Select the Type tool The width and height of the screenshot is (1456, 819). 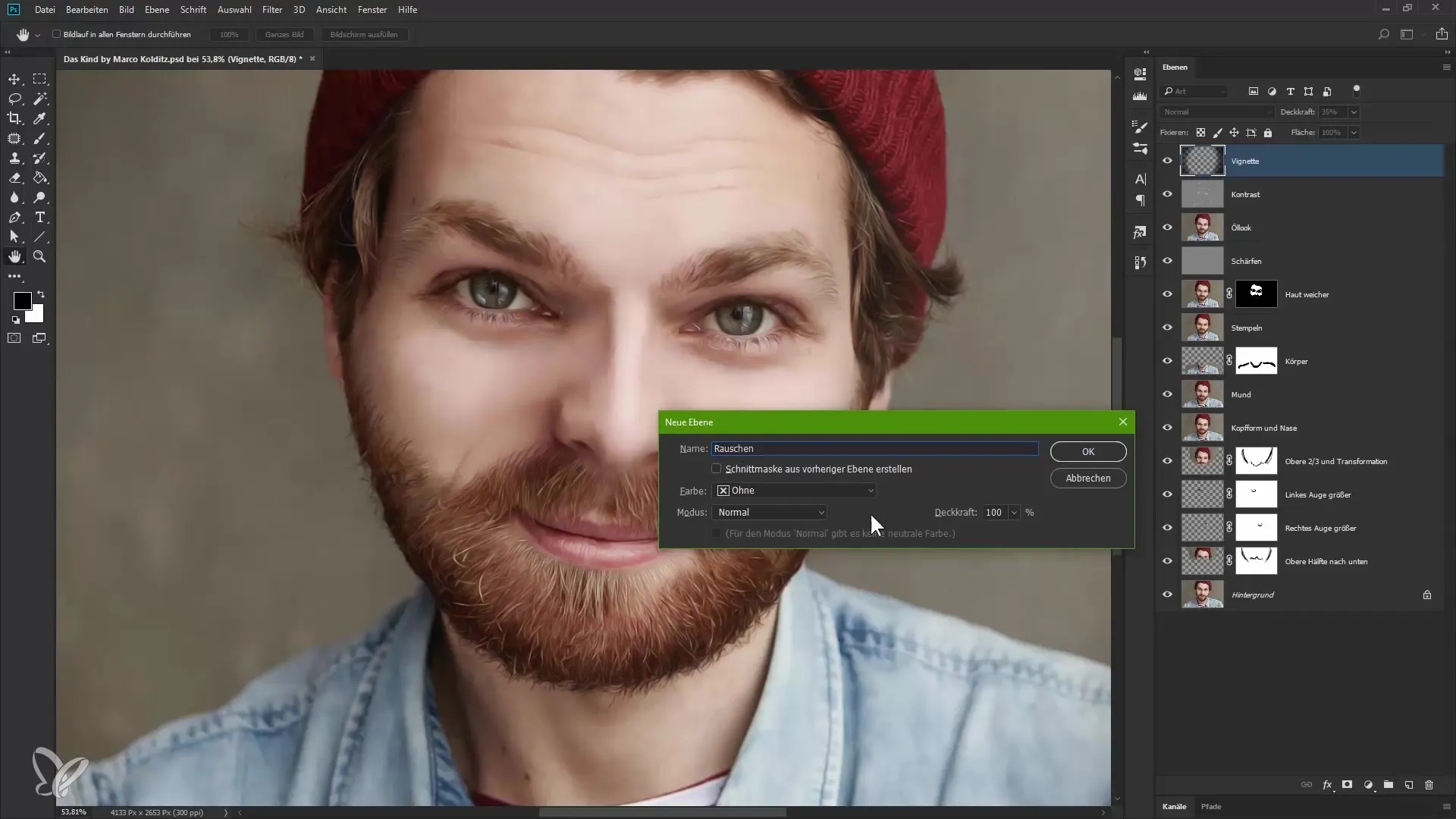tap(39, 218)
